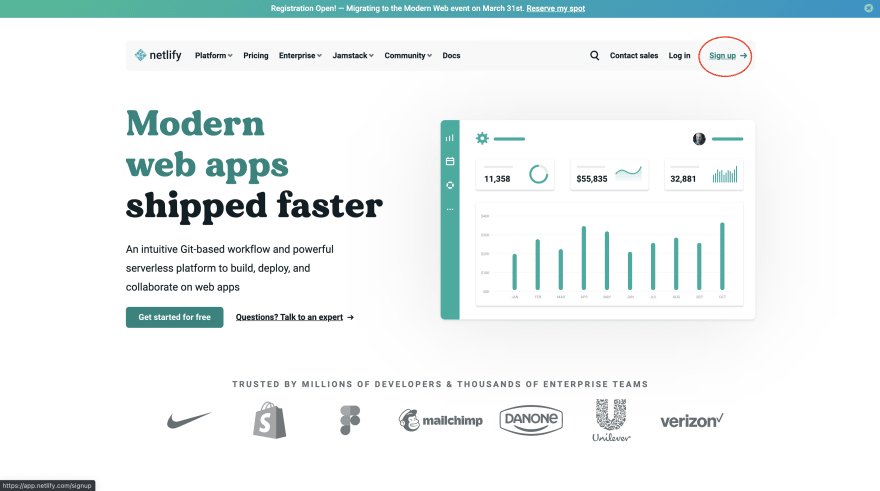The height and width of the screenshot is (491, 880).
Task: Click the mini bar chart beside 32,881
Action: pos(725,174)
